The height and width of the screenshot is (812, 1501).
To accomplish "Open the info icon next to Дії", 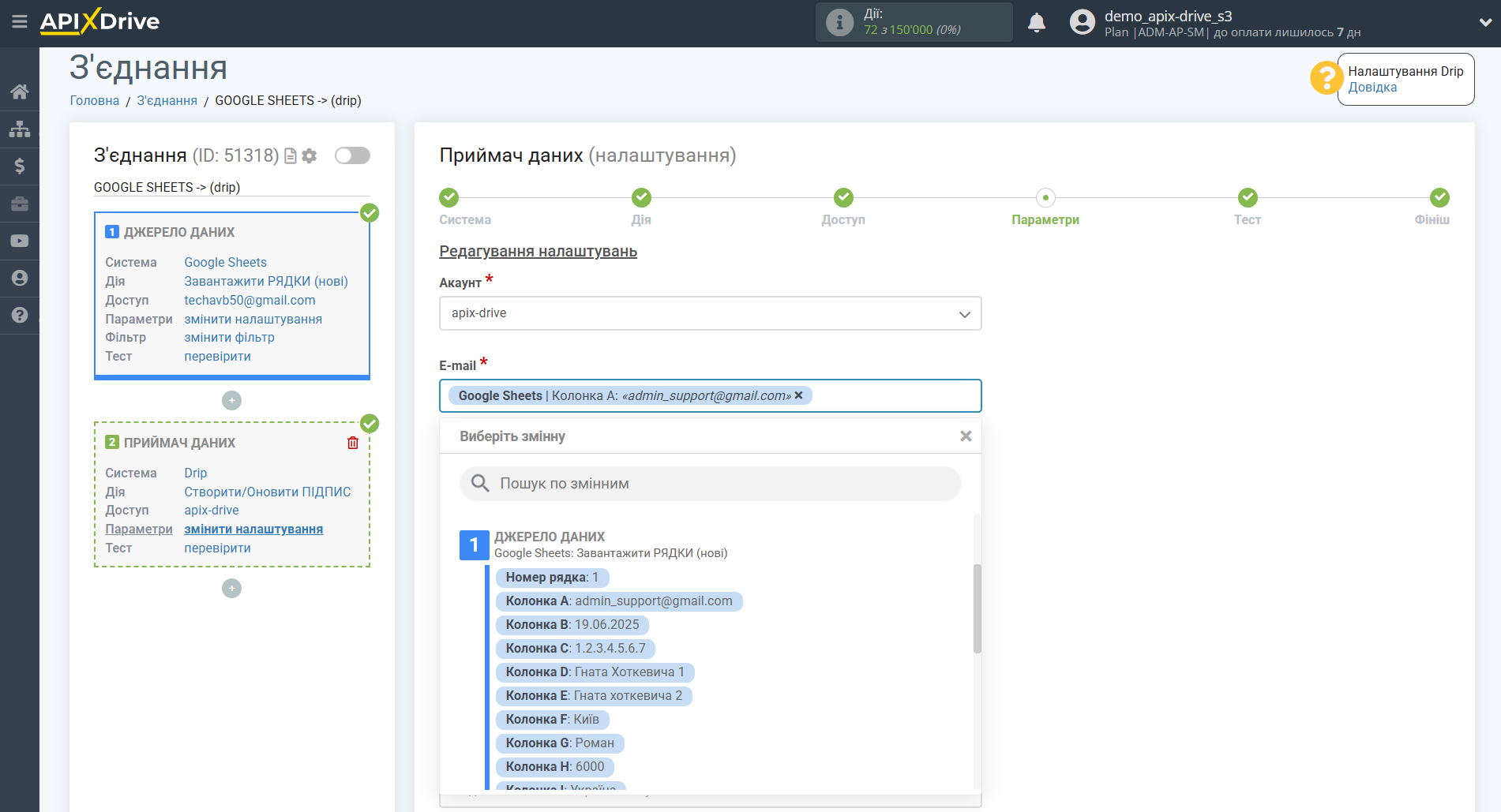I will [839, 22].
